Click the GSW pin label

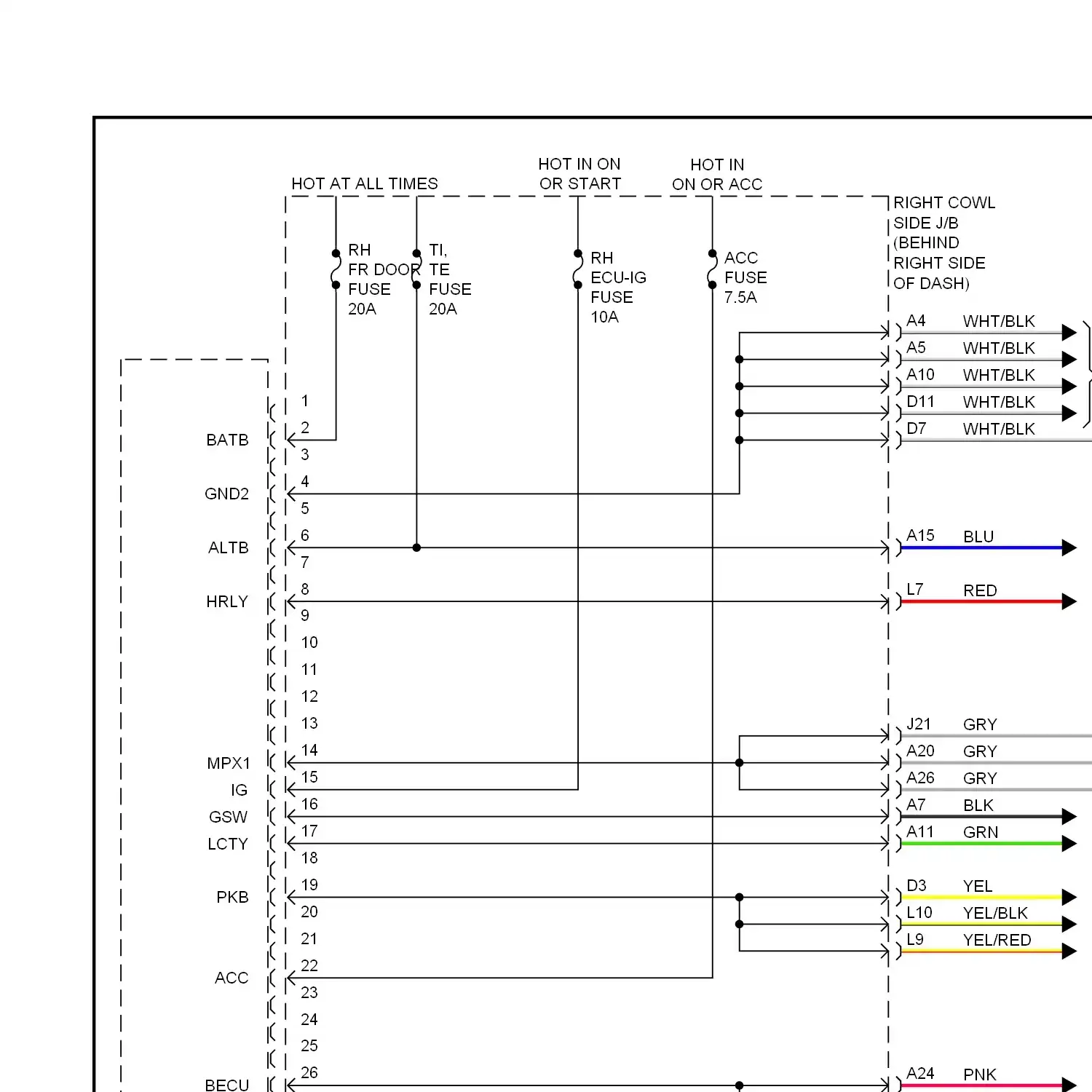point(228,817)
